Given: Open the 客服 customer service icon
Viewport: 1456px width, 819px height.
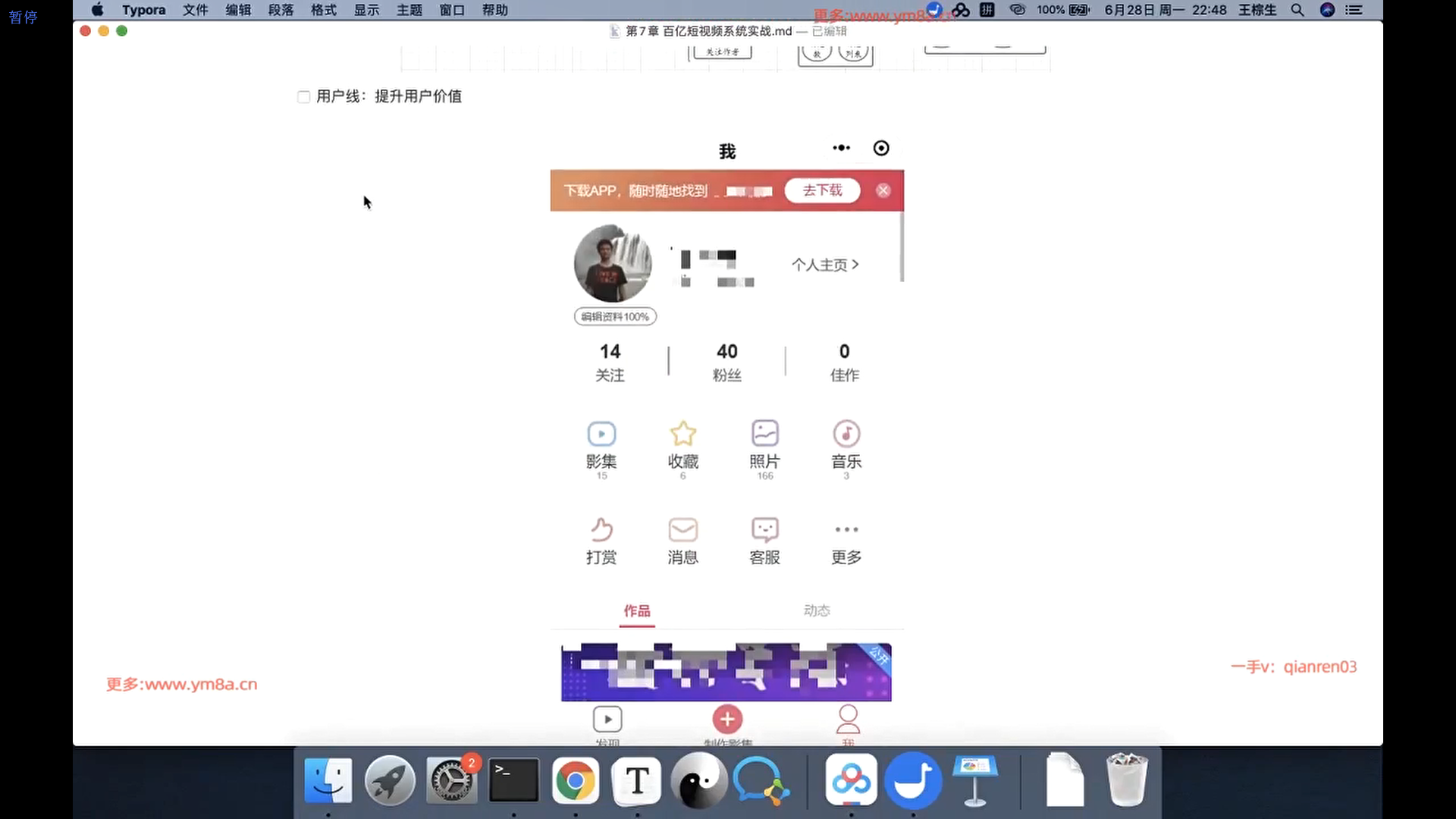Looking at the screenshot, I should (x=764, y=530).
